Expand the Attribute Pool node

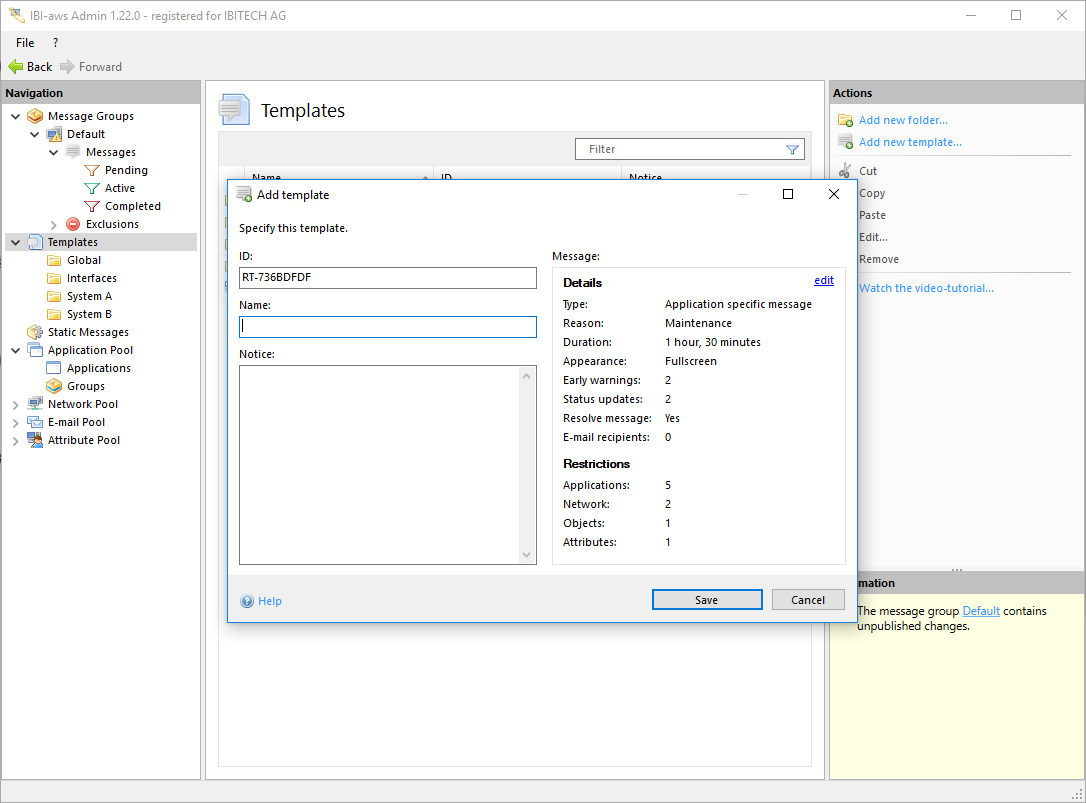tap(15, 440)
